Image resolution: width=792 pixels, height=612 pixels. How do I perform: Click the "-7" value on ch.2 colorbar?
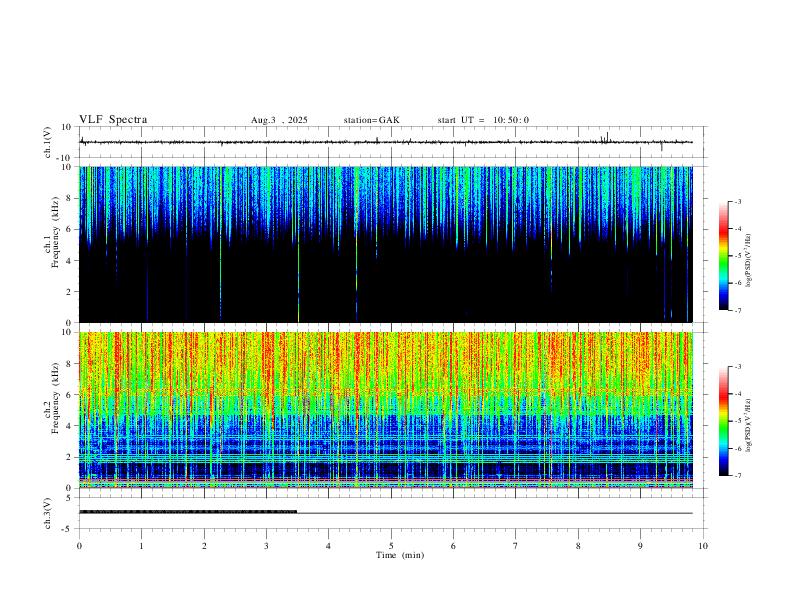(x=737, y=476)
